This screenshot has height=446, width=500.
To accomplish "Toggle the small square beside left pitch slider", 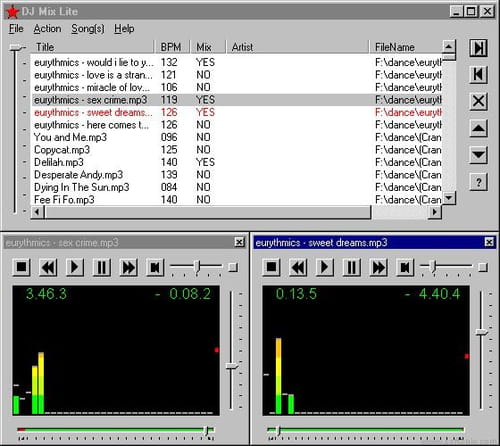I will click(233, 267).
